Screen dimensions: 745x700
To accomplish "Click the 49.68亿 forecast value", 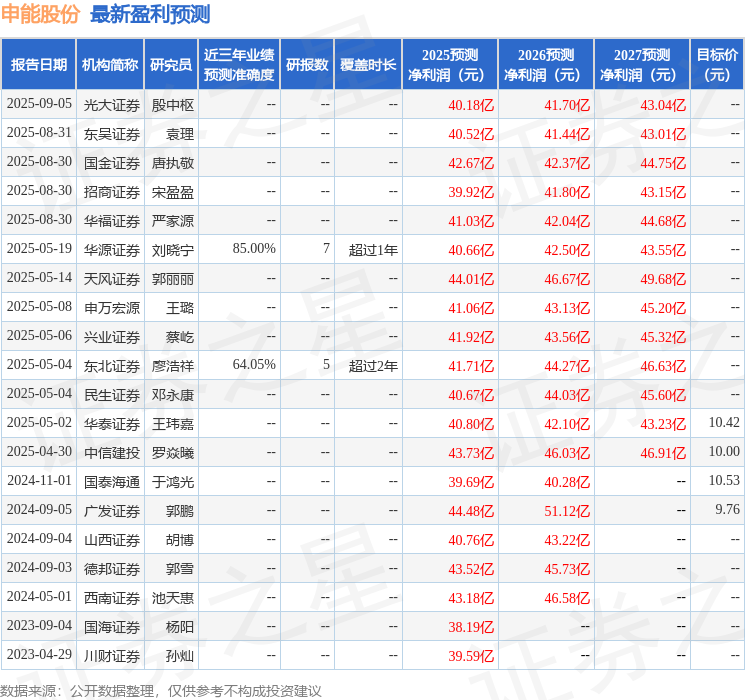I will (x=663, y=279).
